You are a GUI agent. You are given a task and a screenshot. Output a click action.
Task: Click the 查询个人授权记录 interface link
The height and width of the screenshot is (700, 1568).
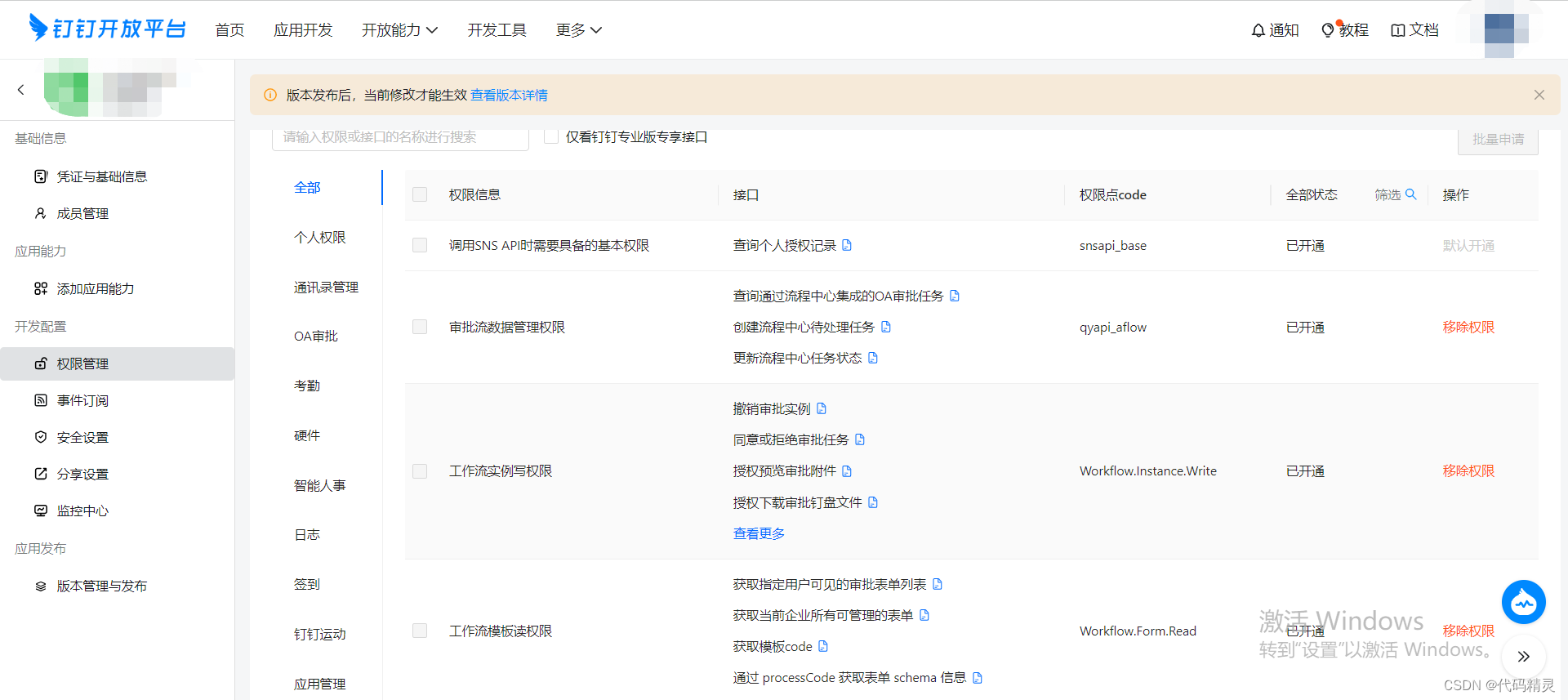click(785, 245)
